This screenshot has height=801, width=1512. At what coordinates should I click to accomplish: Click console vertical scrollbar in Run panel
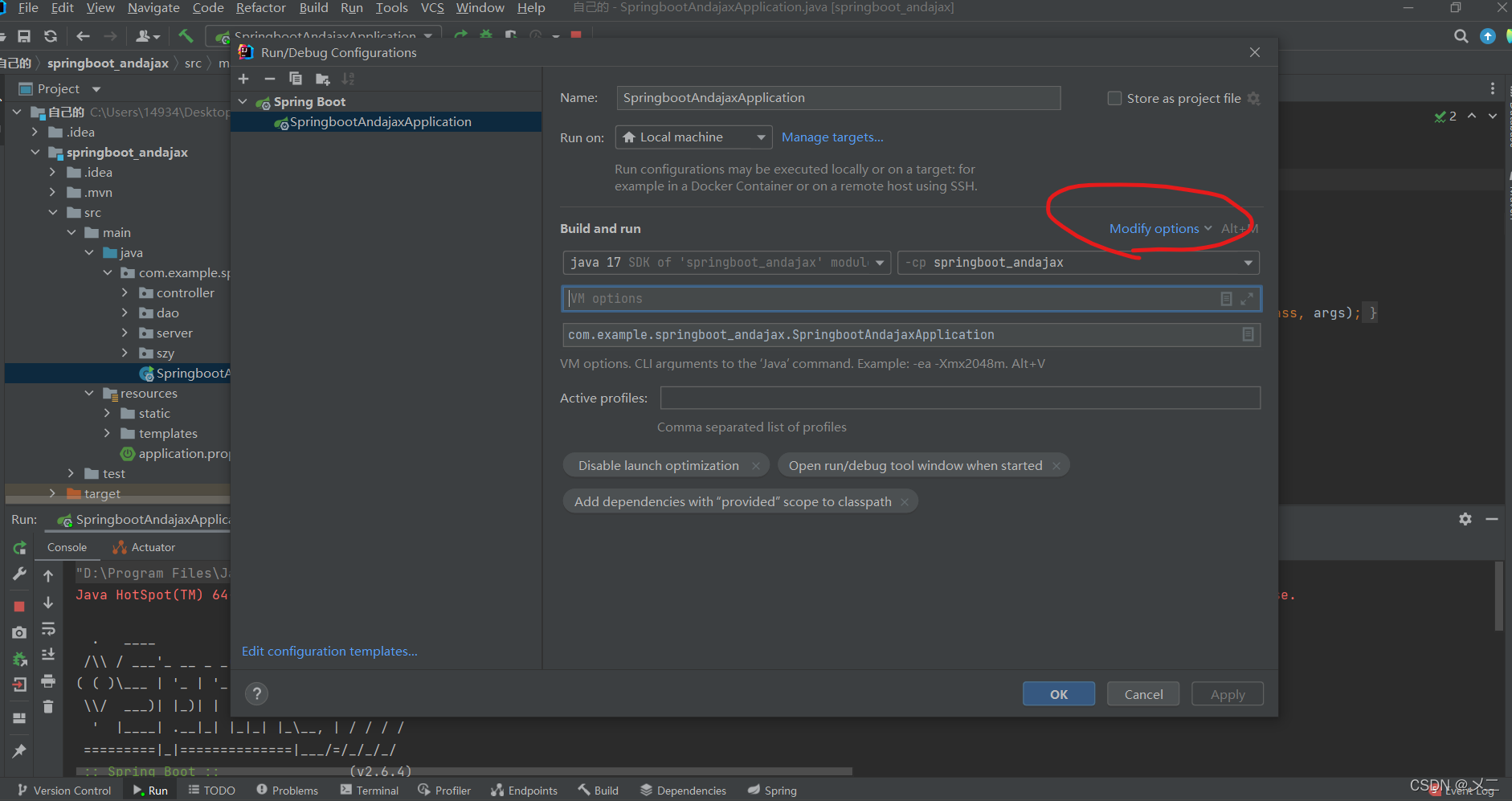1499,596
